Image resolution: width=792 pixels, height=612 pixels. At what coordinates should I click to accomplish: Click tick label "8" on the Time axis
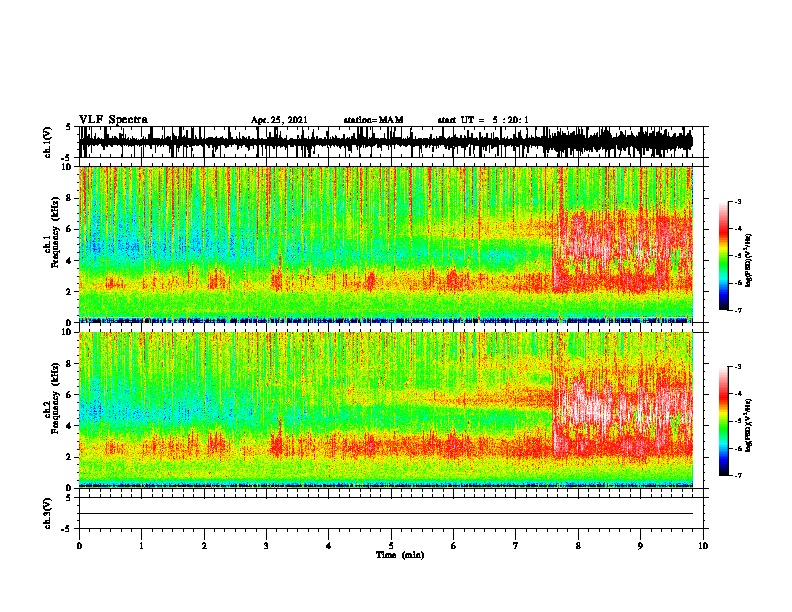tap(578, 546)
